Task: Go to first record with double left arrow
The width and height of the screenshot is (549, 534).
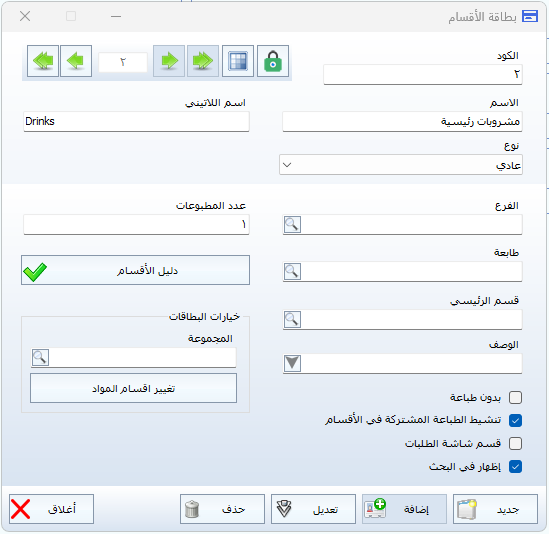Action: (x=43, y=61)
